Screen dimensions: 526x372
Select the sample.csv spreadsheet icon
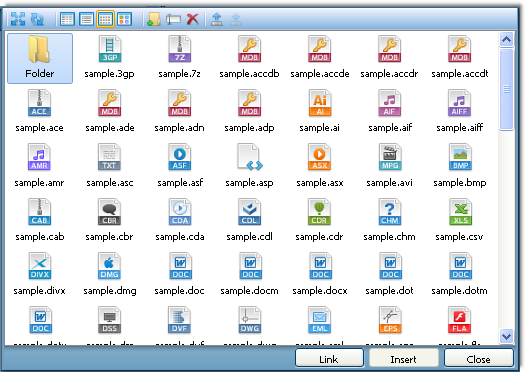coord(461,212)
